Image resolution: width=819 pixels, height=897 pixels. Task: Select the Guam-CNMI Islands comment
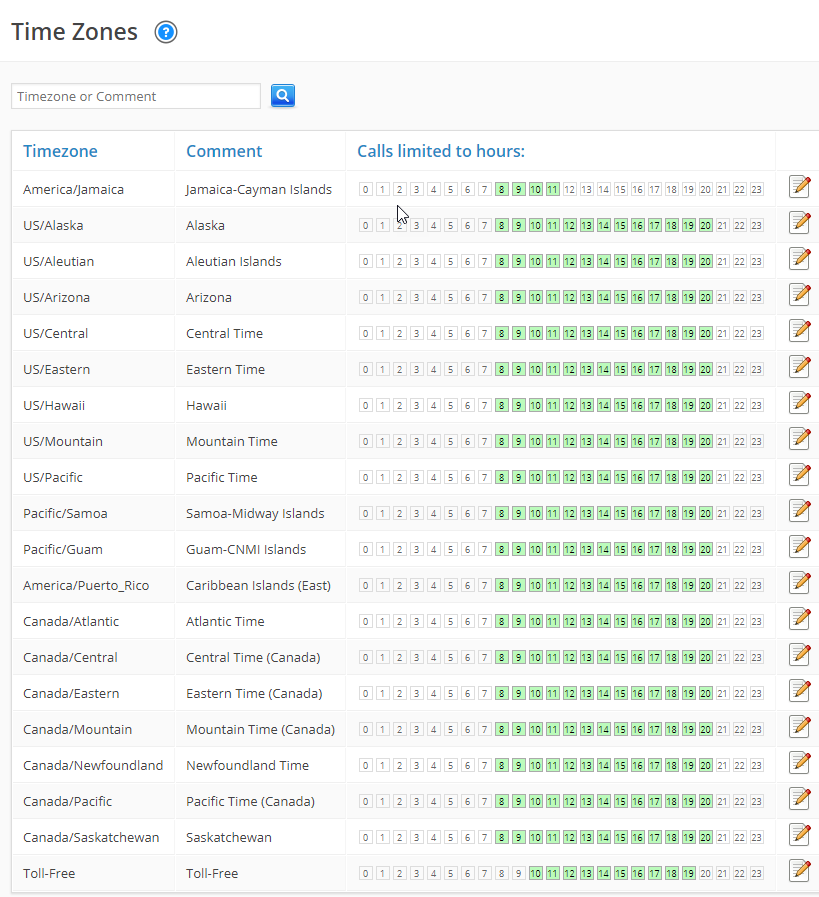(246, 550)
